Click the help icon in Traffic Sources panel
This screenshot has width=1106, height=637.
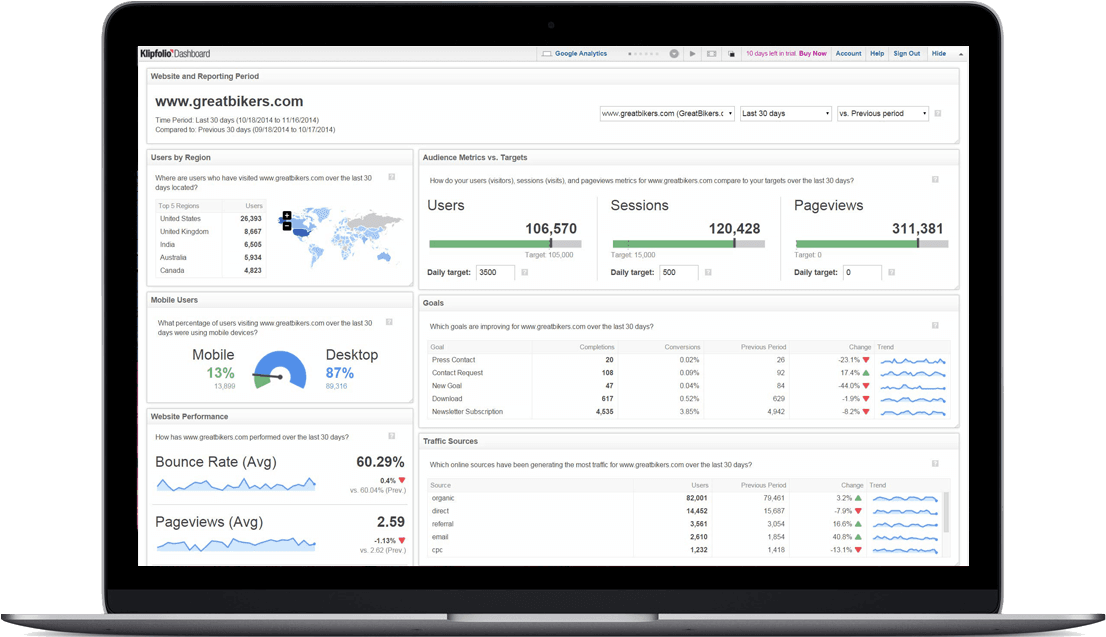(935, 464)
